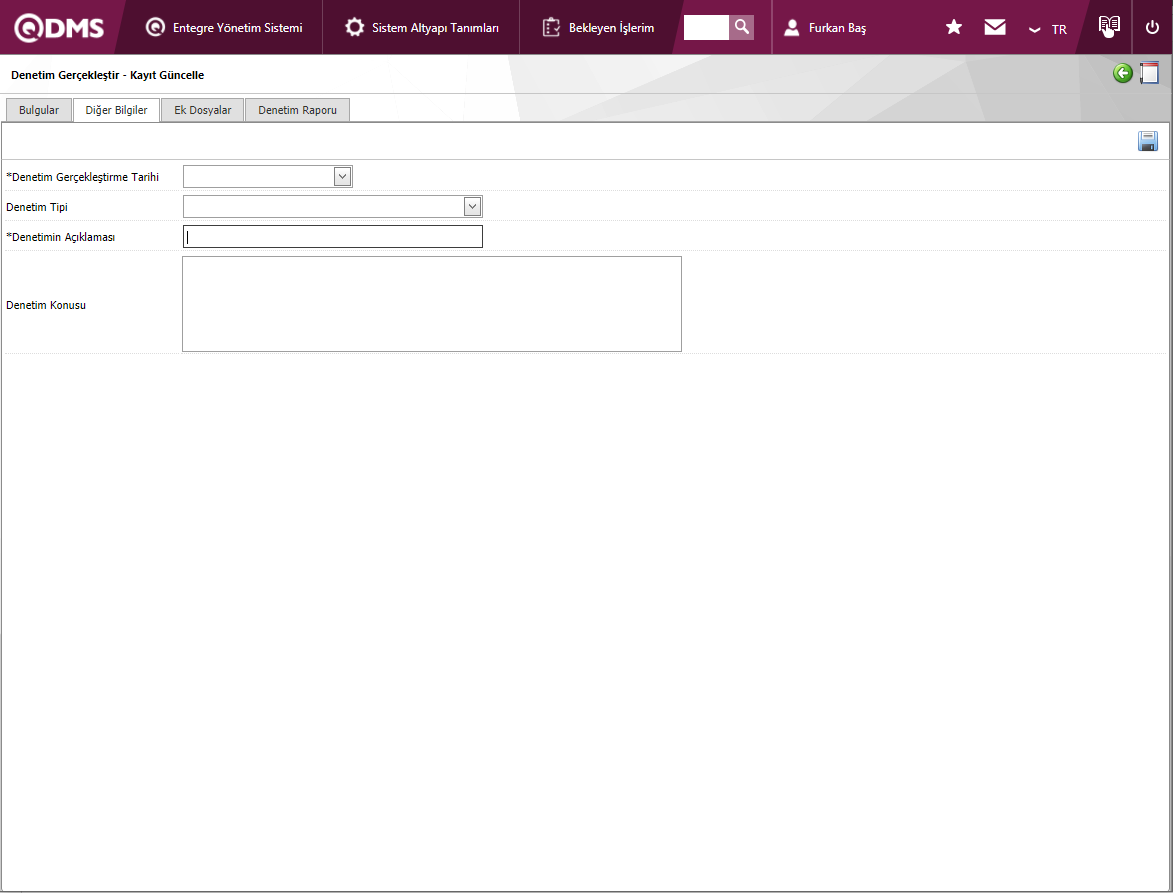Open the TR language selector
Viewport: 1173px width, 893px height.
[x=1048, y=29]
